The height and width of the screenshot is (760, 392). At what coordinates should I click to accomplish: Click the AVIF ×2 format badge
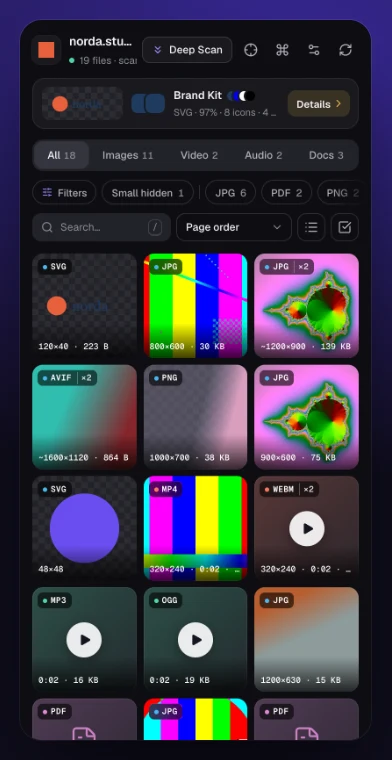tap(67, 378)
